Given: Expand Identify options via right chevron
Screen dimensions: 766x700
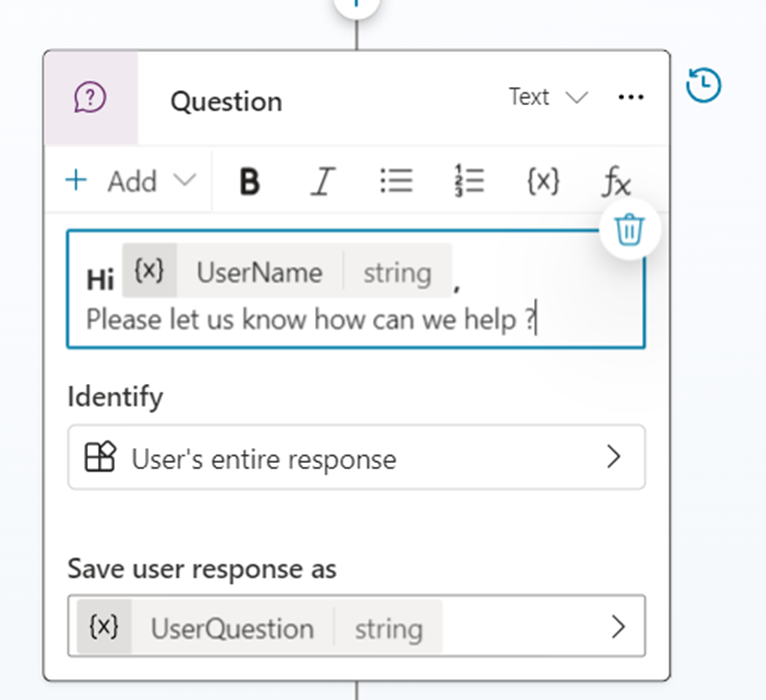Looking at the screenshot, I should point(614,458).
